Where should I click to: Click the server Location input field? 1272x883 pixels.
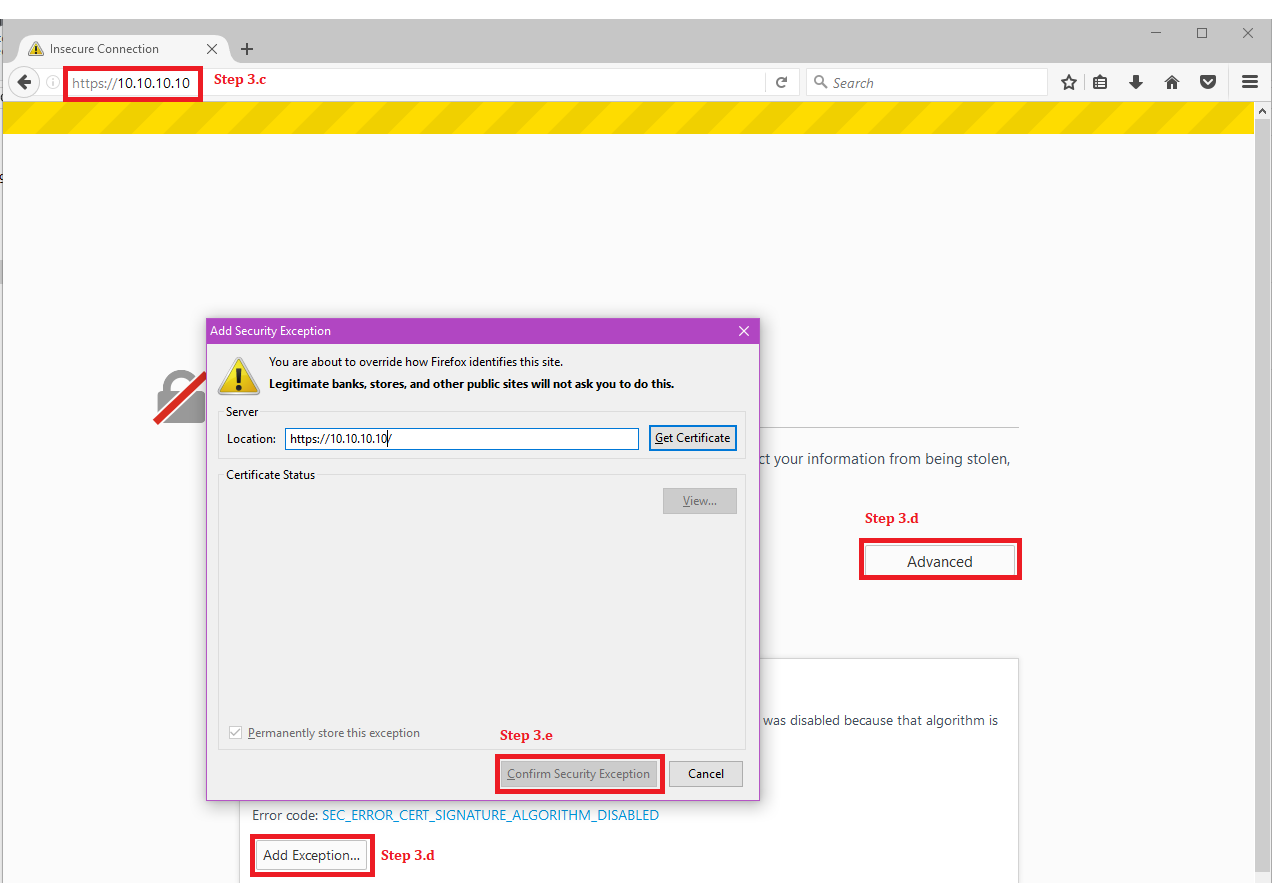click(461, 438)
